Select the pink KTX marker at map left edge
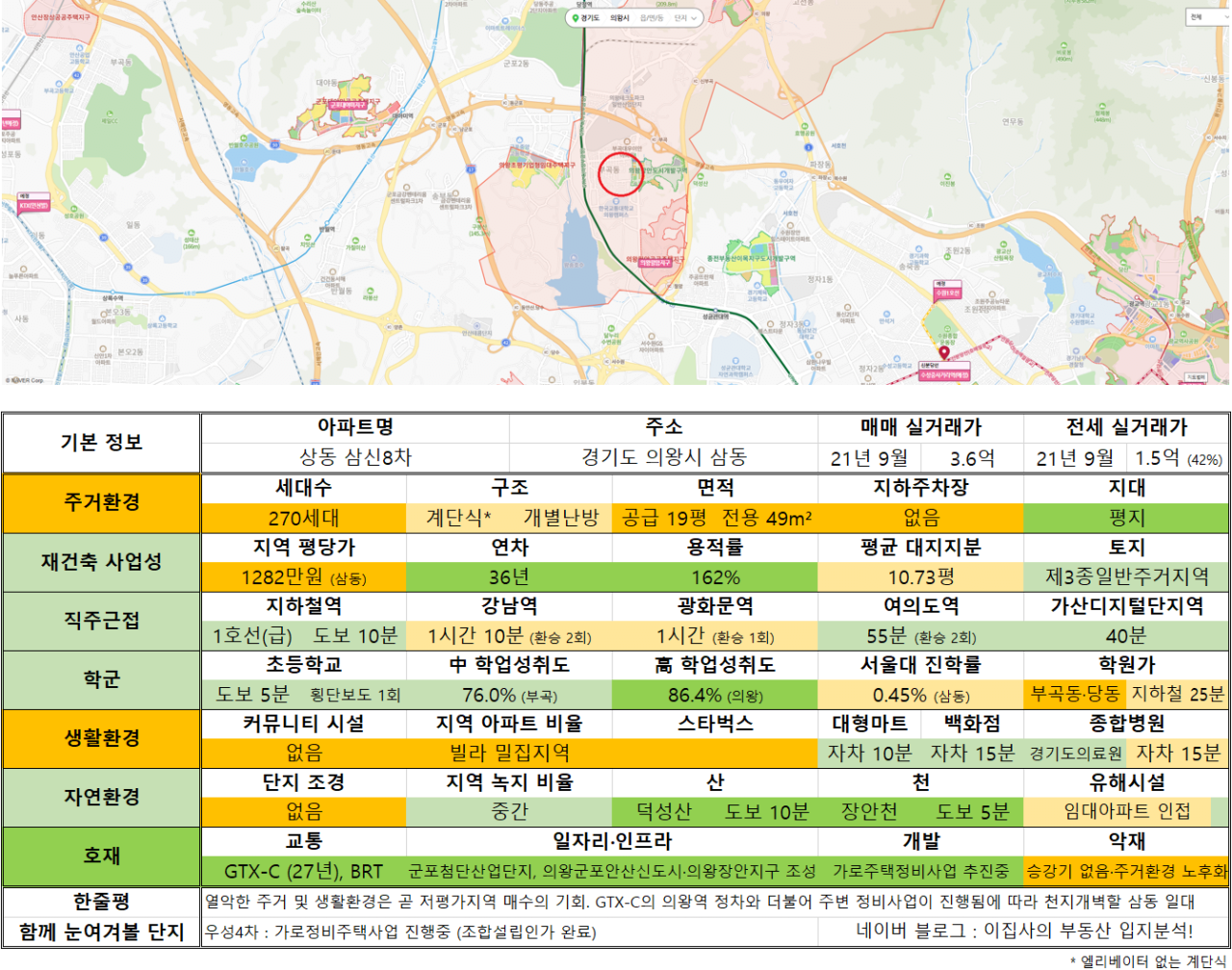This screenshot has width=1232, height=970. click(x=34, y=202)
